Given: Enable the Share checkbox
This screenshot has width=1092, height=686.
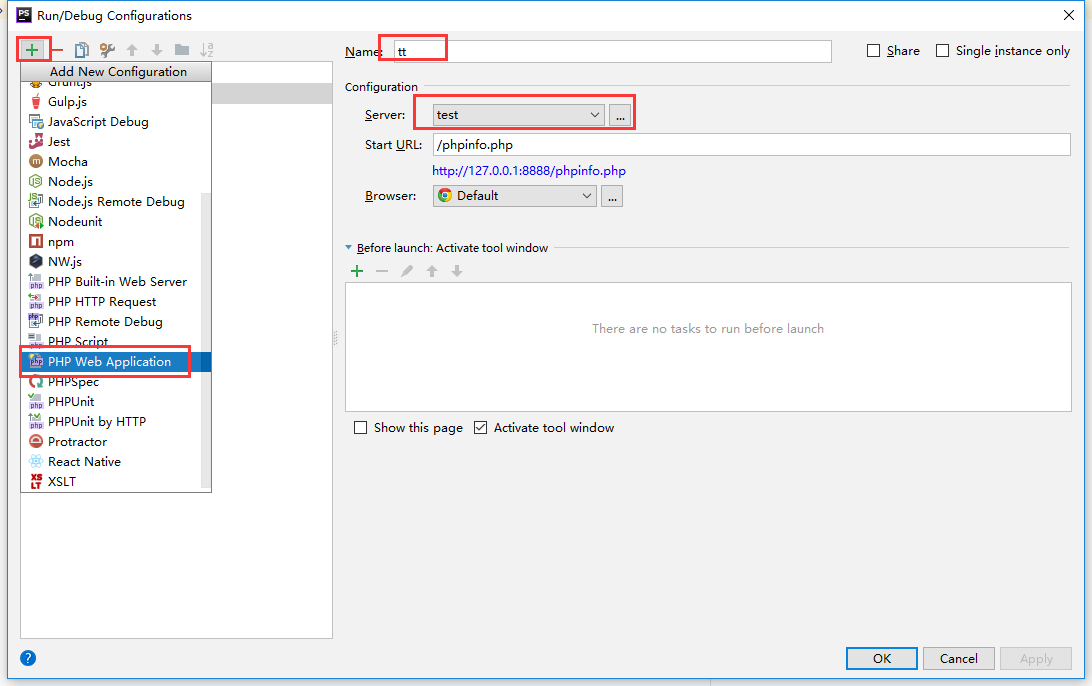Looking at the screenshot, I should (874, 51).
